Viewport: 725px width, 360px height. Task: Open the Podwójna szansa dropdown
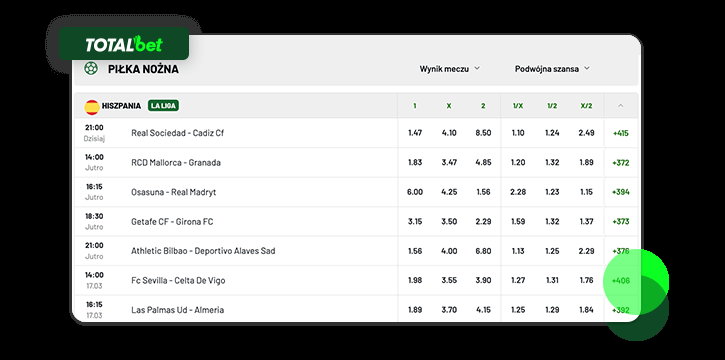pyautogui.click(x=552, y=69)
